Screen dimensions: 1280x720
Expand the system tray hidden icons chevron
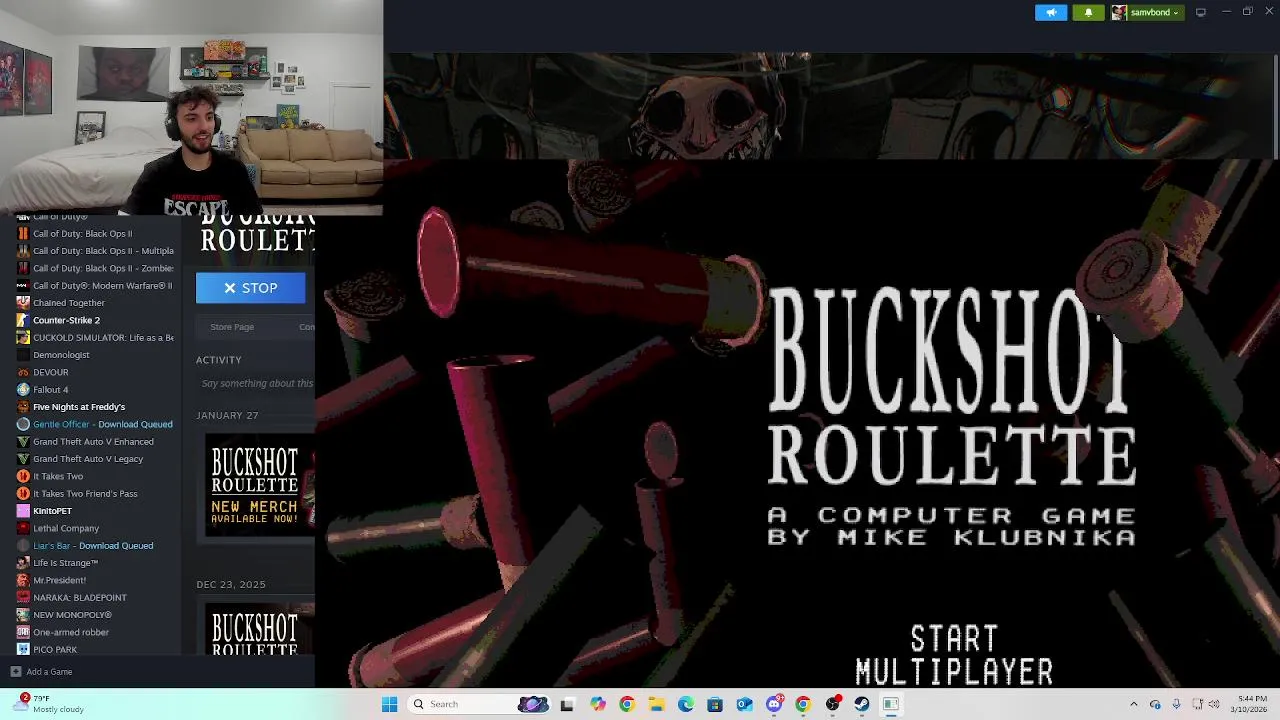click(x=1133, y=704)
